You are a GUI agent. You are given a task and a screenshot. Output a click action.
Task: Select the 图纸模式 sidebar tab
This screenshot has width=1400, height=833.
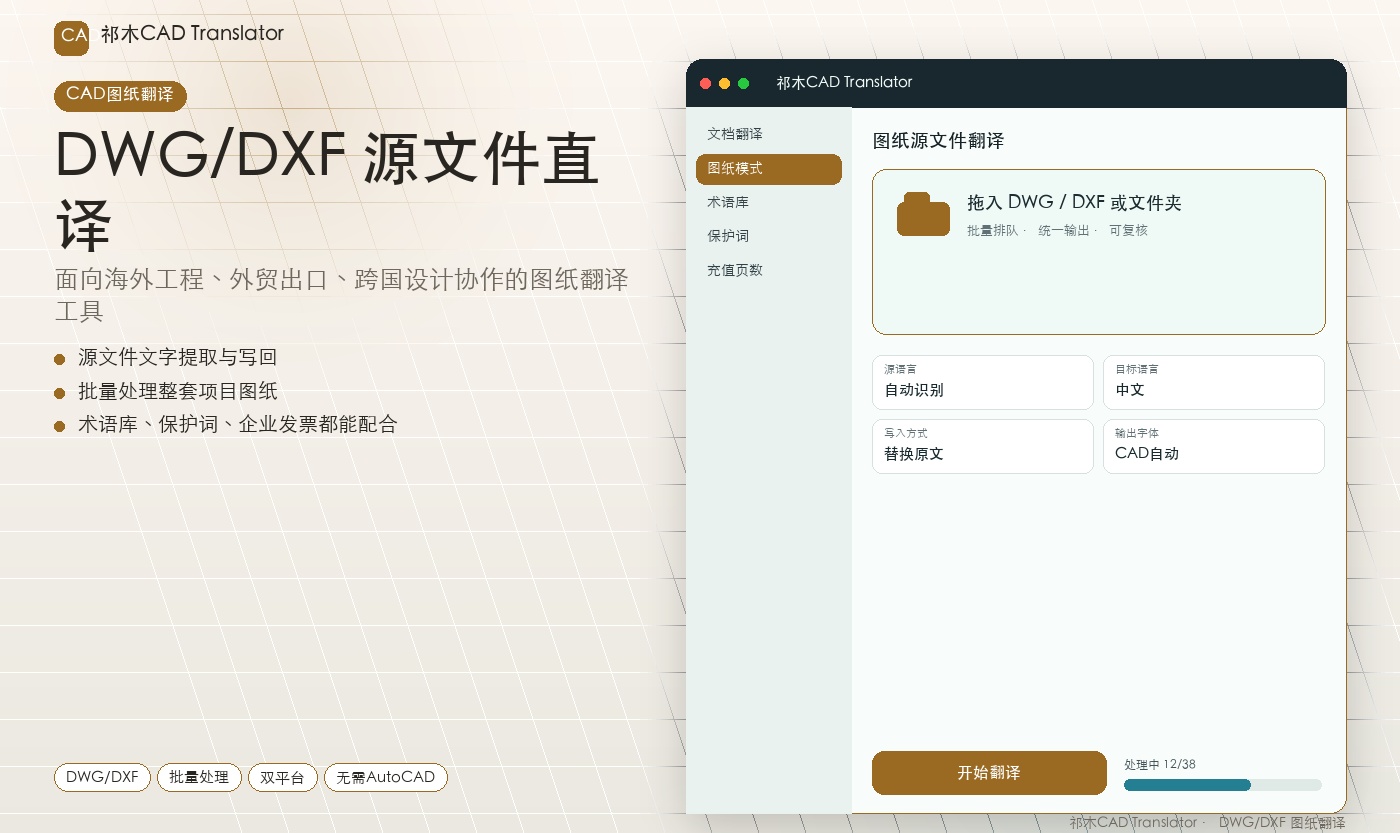(x=769, y=169)
